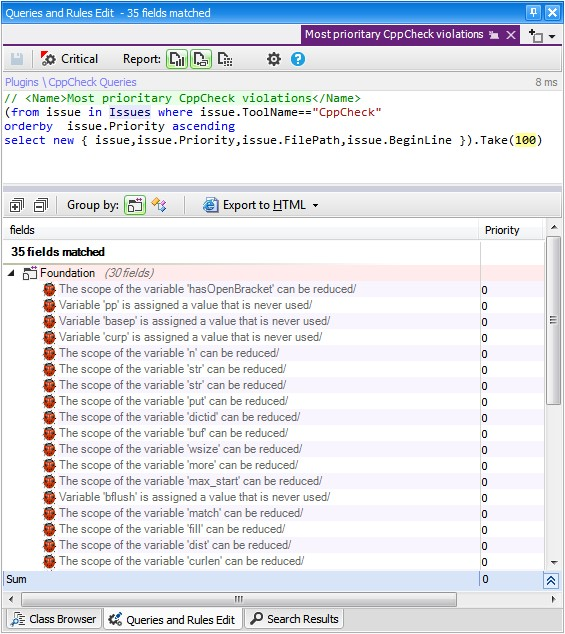Pin the Queries and Rules Edit panel
The height and width of the screenshot is (634, 565).
pyautogui.click(x=533, y=13)
